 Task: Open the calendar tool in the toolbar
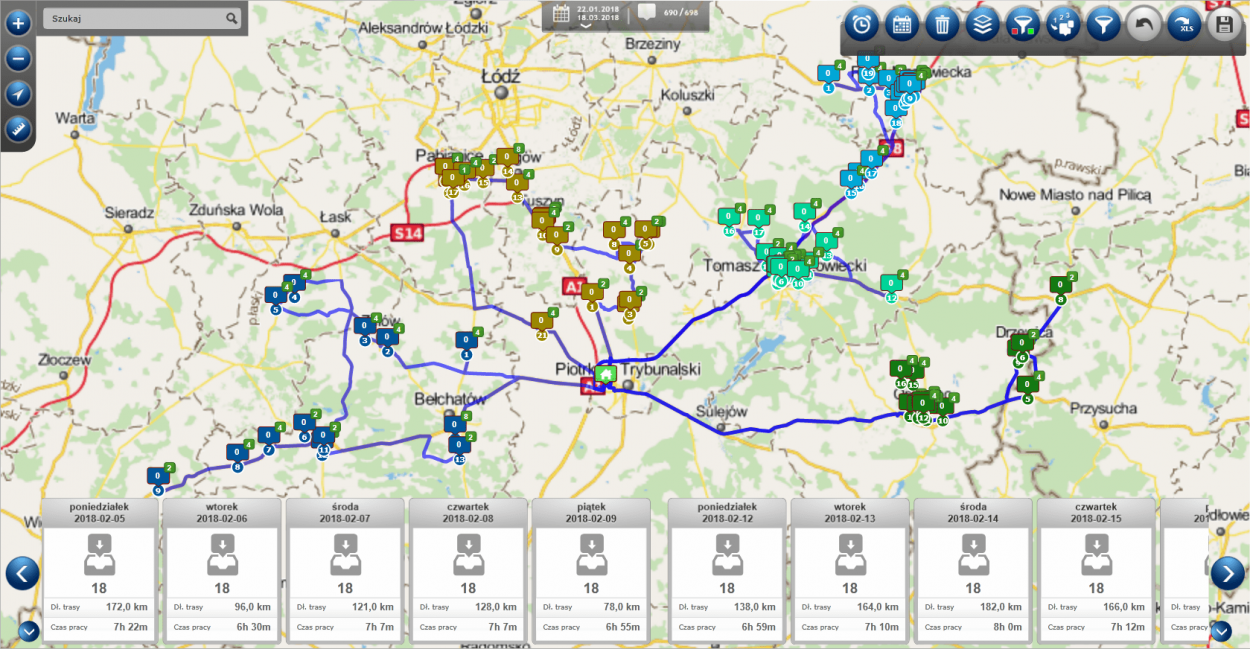point(902,25)
